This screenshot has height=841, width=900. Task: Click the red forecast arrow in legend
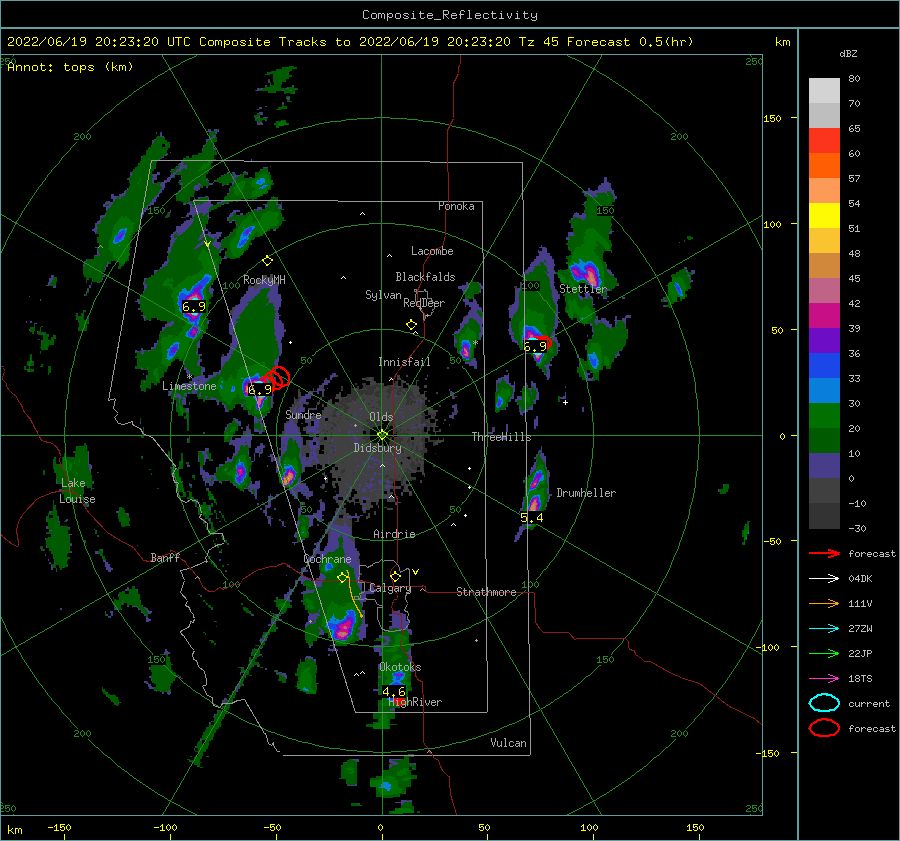pos(824,553)
